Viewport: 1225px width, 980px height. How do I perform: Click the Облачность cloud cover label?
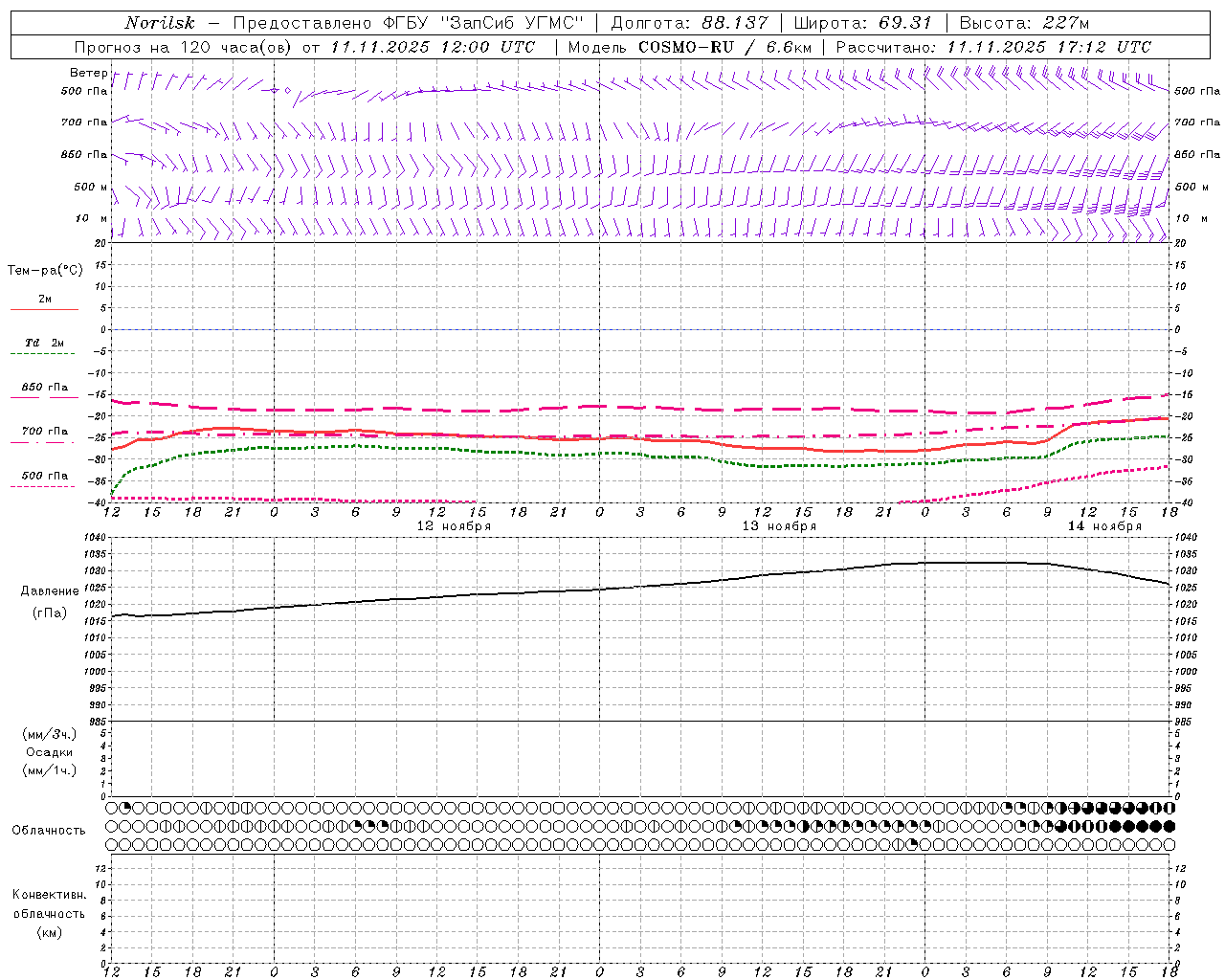49,831
